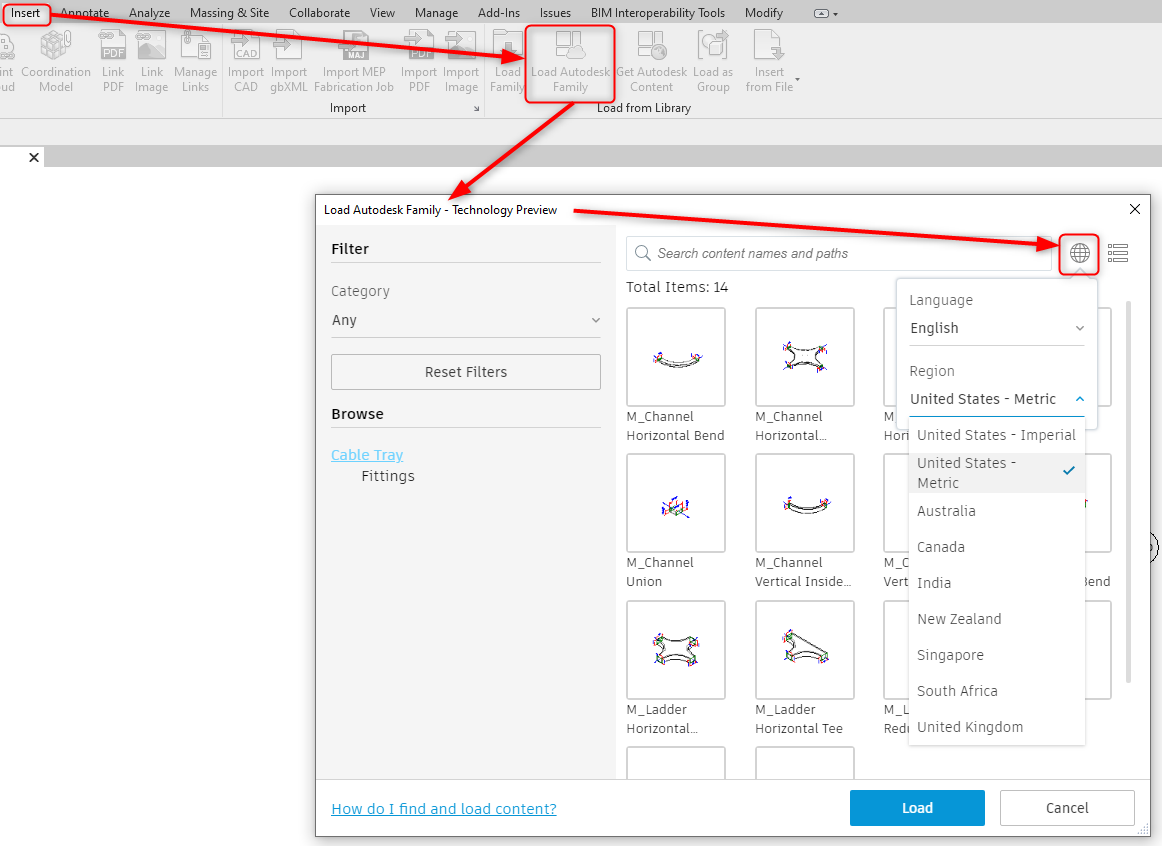The width and height of the screenshot is (1162, 846).
Task: Select the Get Autodesk Content tool
Action: tap(651, 60)
